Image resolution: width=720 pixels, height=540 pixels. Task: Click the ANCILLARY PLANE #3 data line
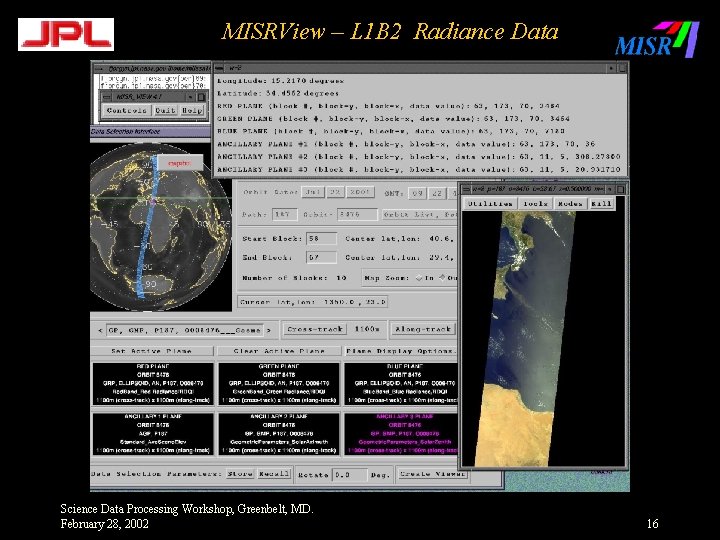point(419,169)
